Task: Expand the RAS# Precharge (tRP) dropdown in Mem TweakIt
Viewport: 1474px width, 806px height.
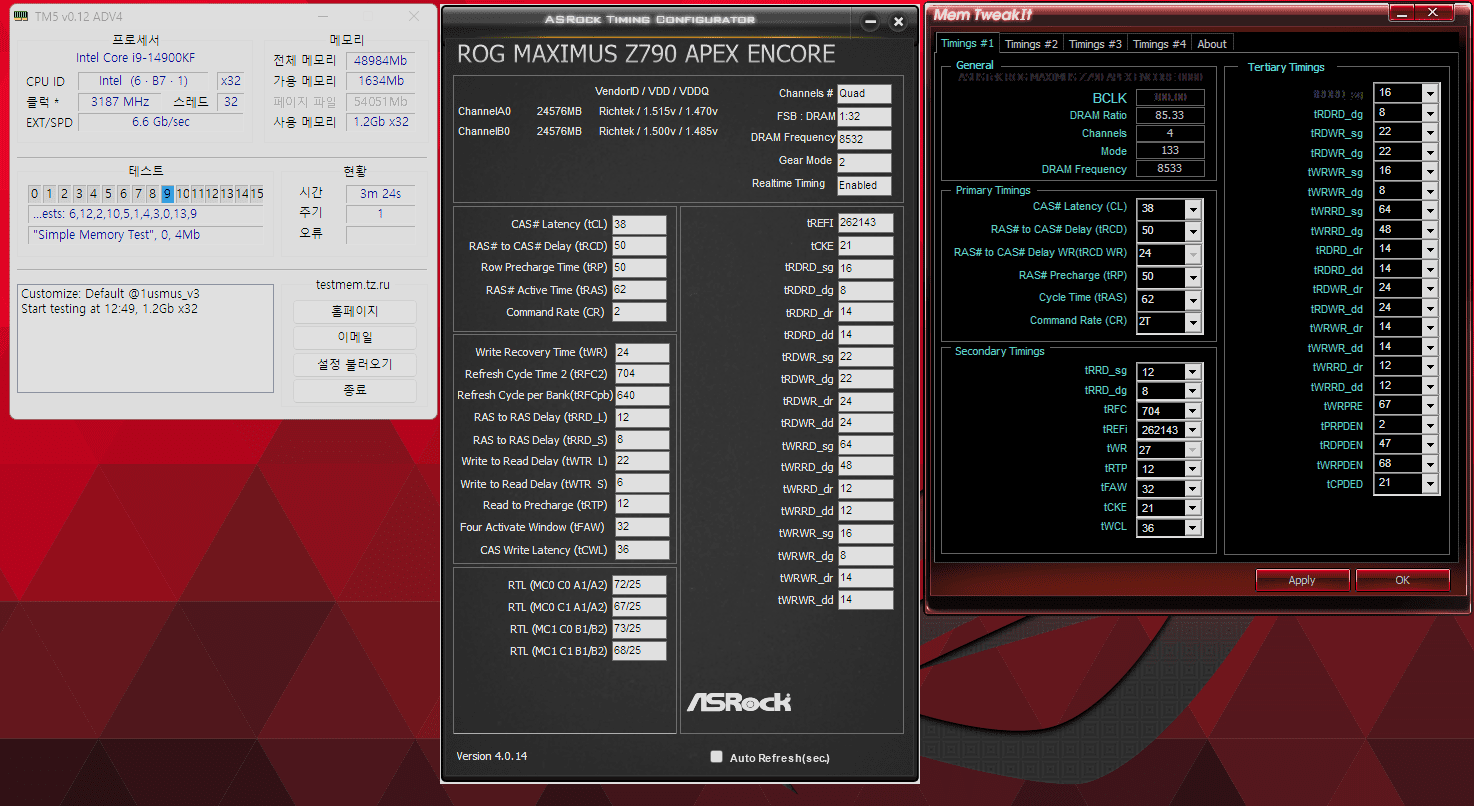Action: 1193,277
